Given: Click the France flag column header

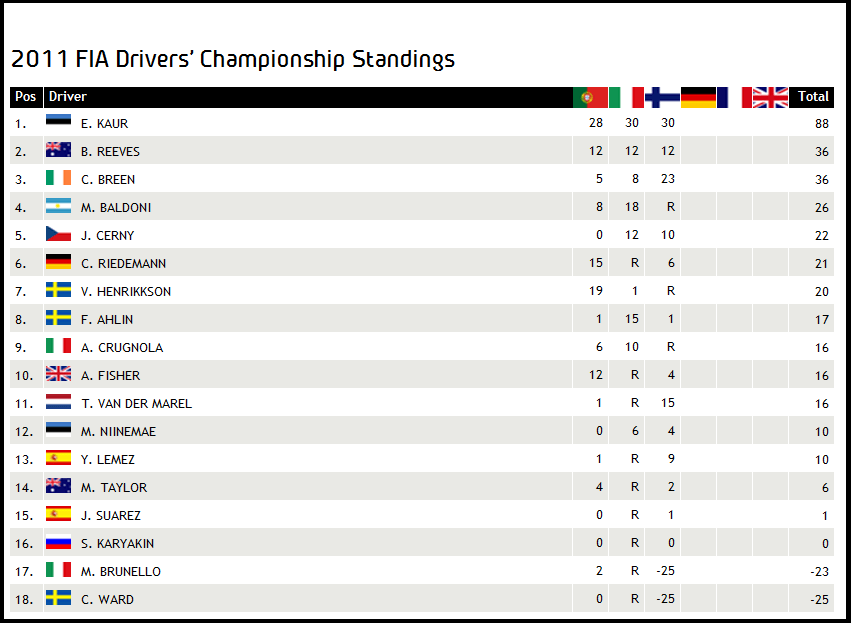Looking at the screenshot, I should pos(734,97).
